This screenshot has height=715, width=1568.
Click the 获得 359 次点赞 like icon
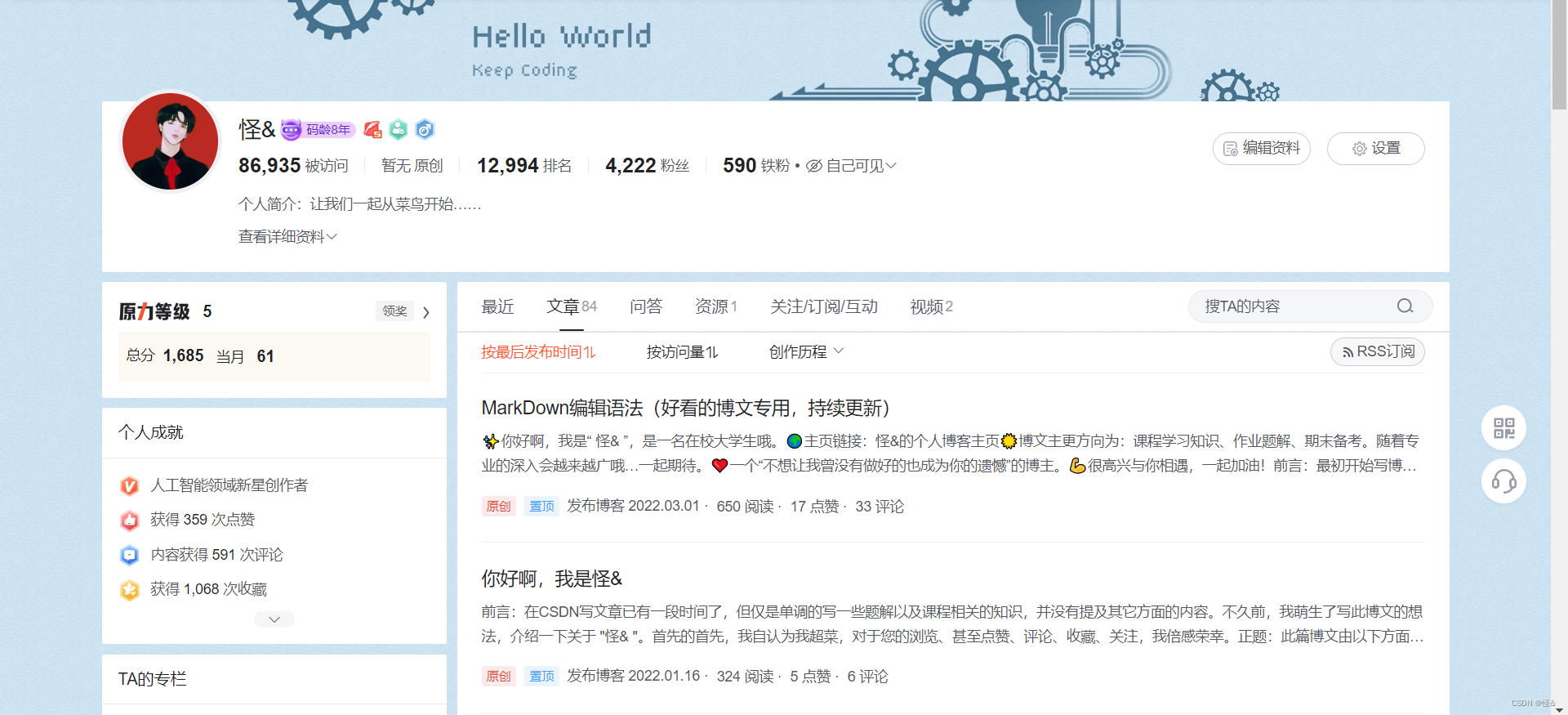(x=129, y=521)
